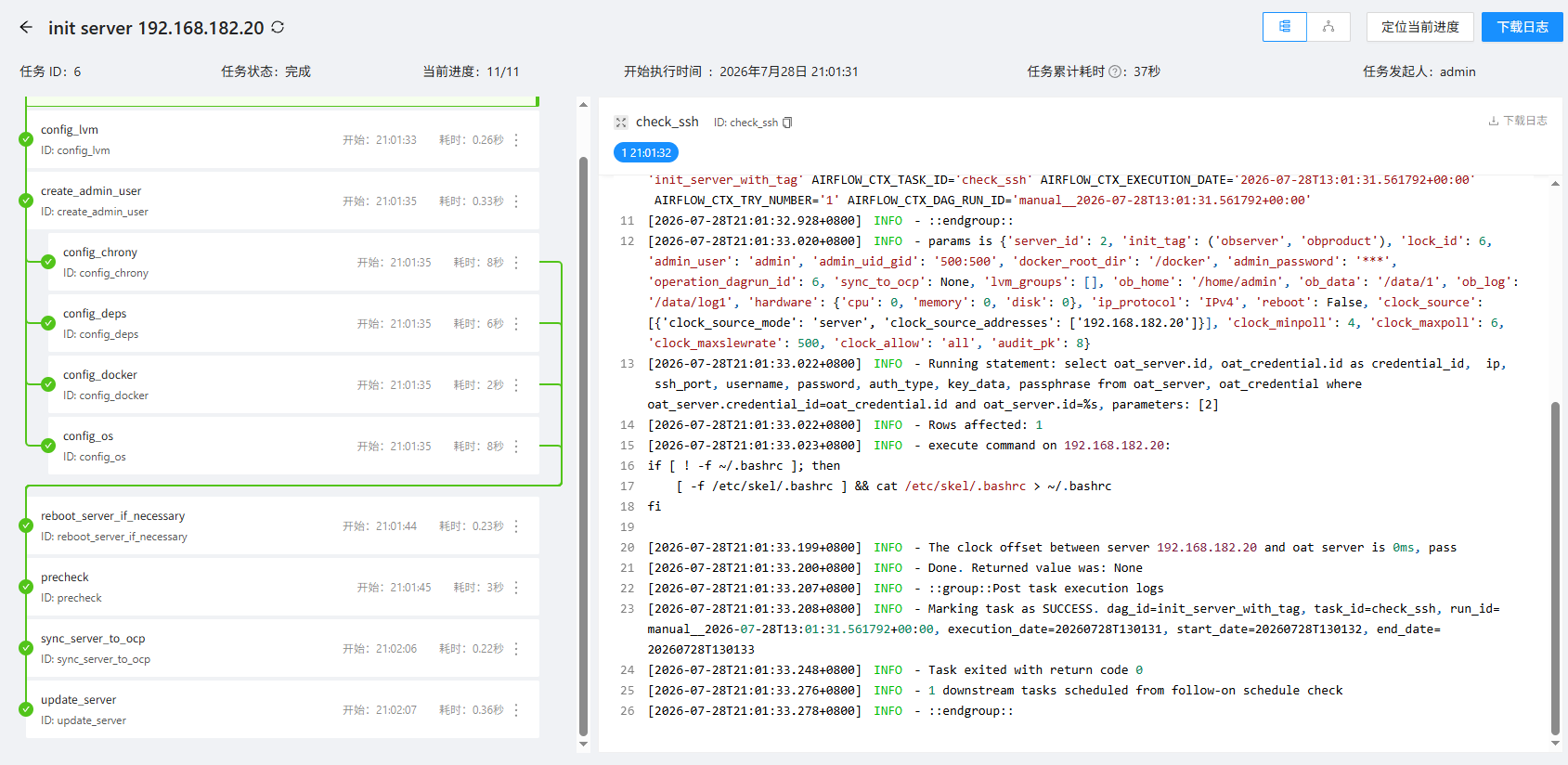Image resolution: width=1568 pixels, height=765 pixels.
Task: Click the config_chrony success status icon
Action: (x=48, y=262)
